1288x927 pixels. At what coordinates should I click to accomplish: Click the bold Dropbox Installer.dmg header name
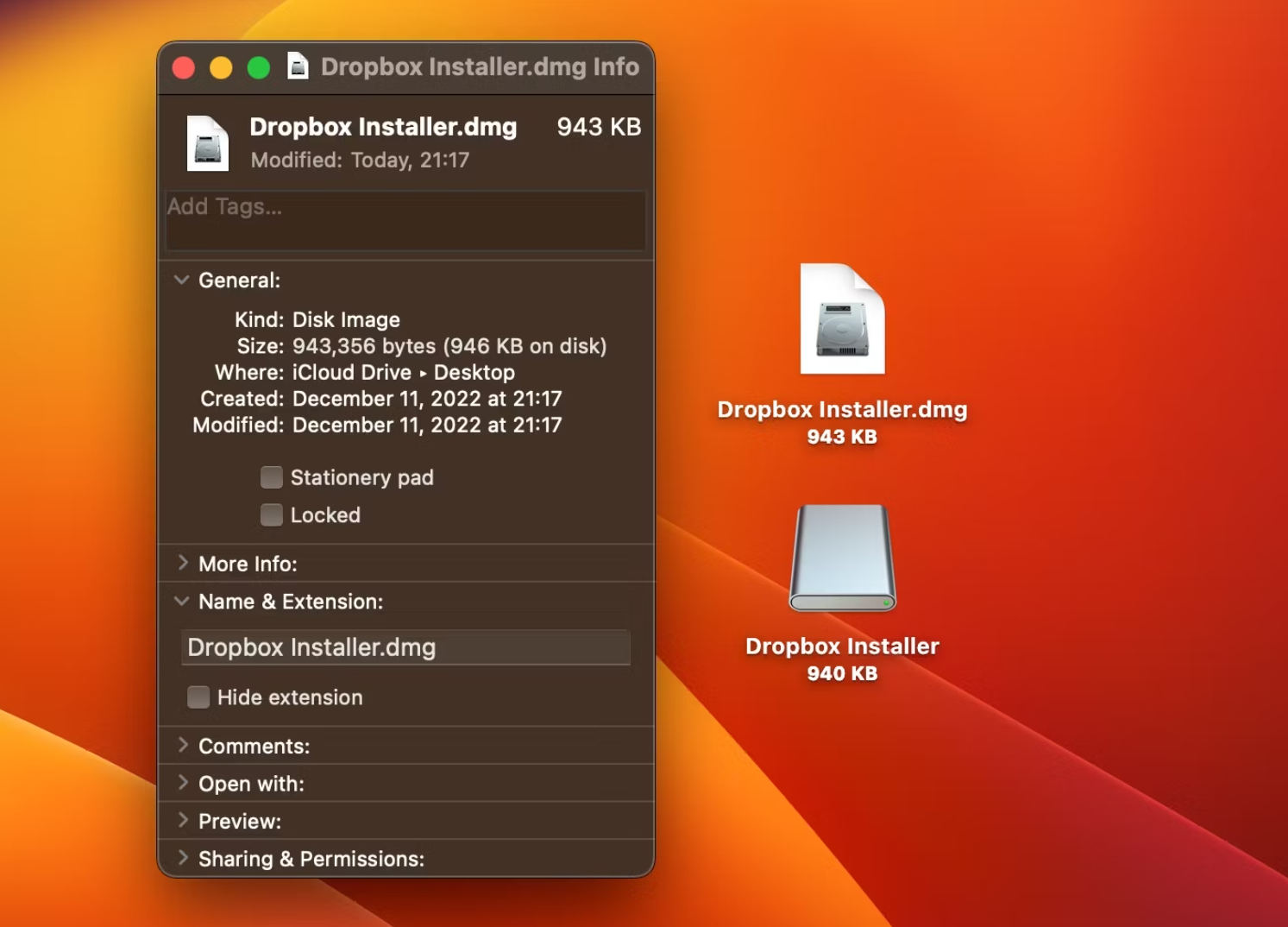(383, 127)
